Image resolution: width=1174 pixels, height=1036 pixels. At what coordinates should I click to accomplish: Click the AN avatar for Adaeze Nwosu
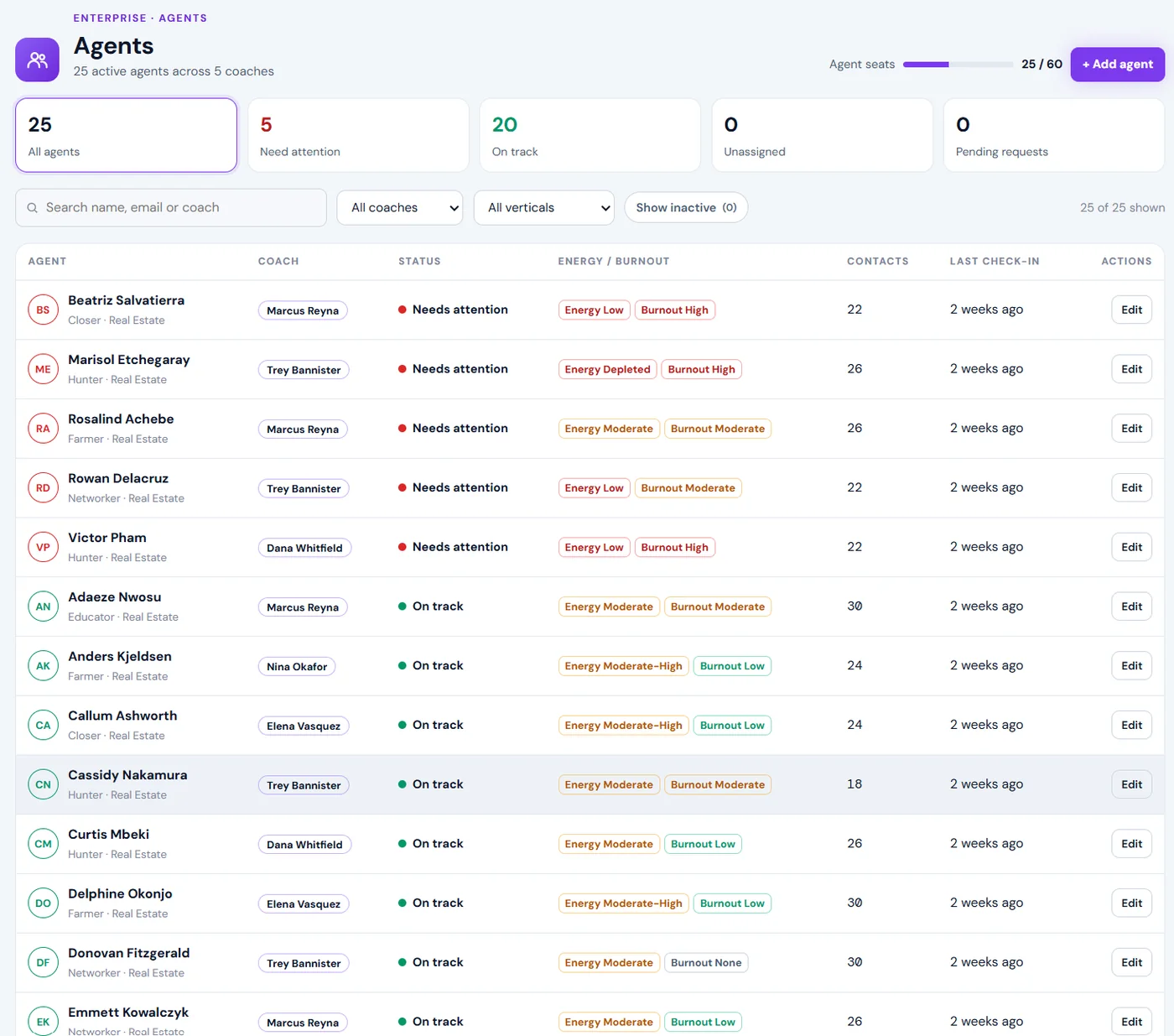tap(43, 607)
